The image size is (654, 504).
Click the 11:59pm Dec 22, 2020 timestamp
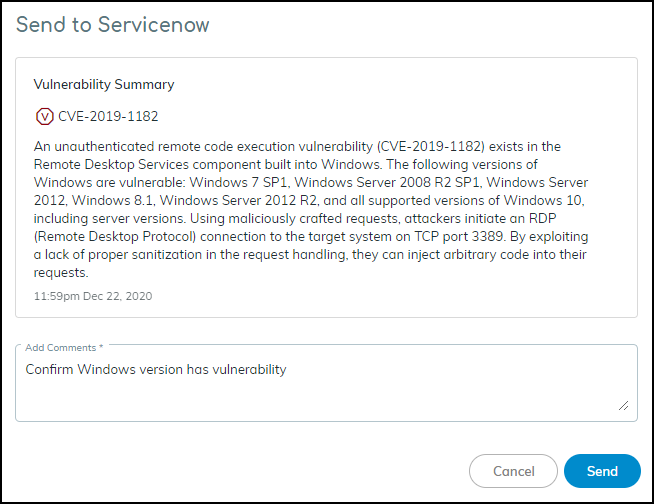coord(93,296)
